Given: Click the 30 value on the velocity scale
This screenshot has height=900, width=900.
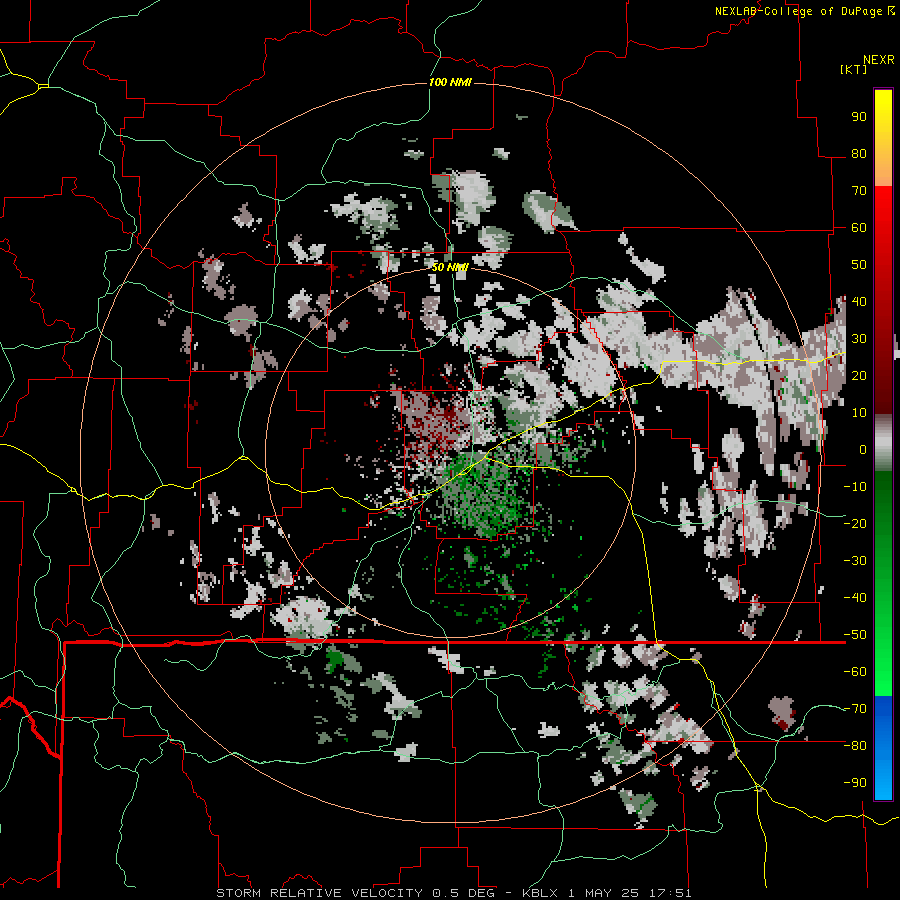Looking at the screenshot, I should (x=859, y=339).
